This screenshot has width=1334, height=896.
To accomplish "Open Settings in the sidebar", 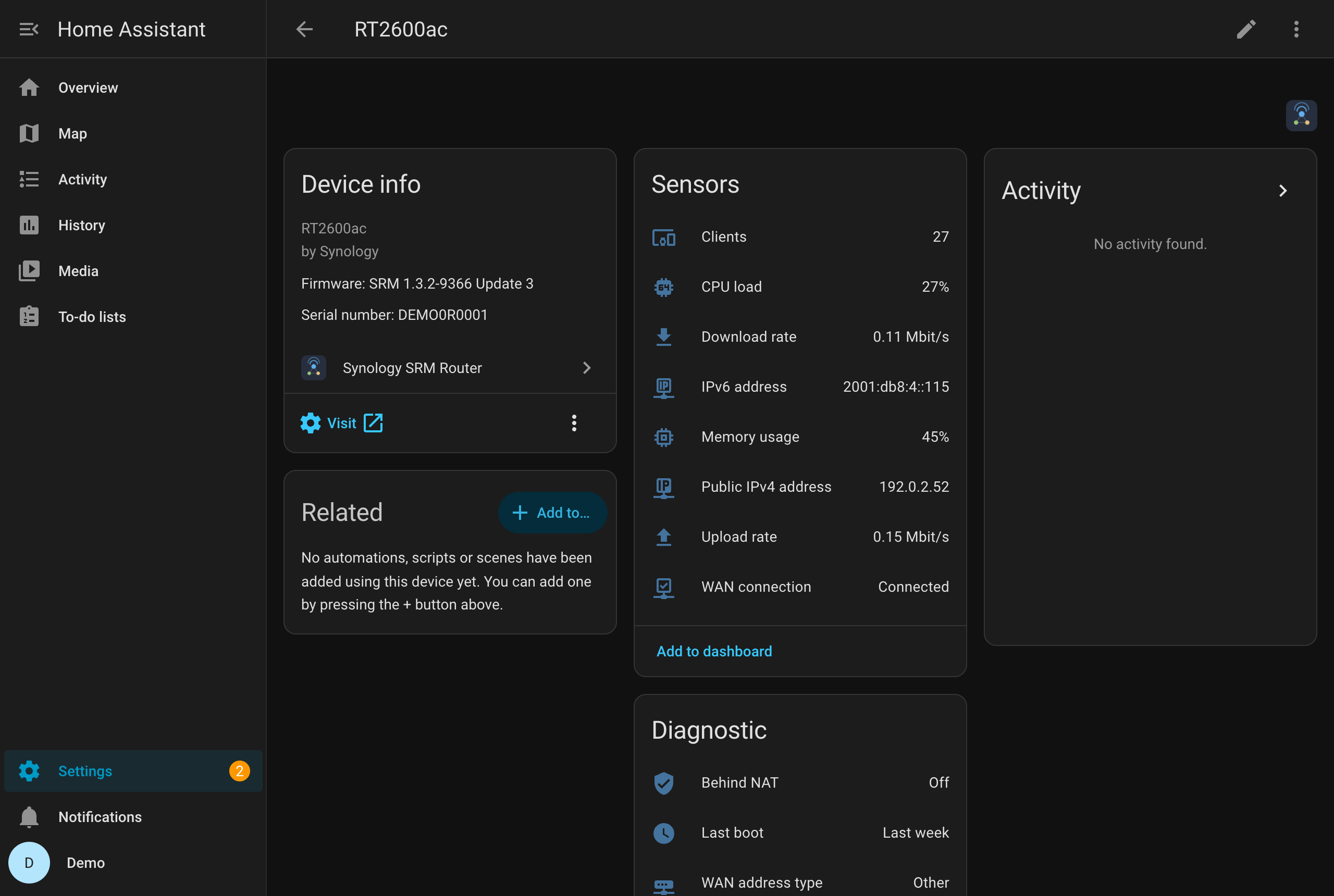I will pyautogui.click(x=133, y=771).
